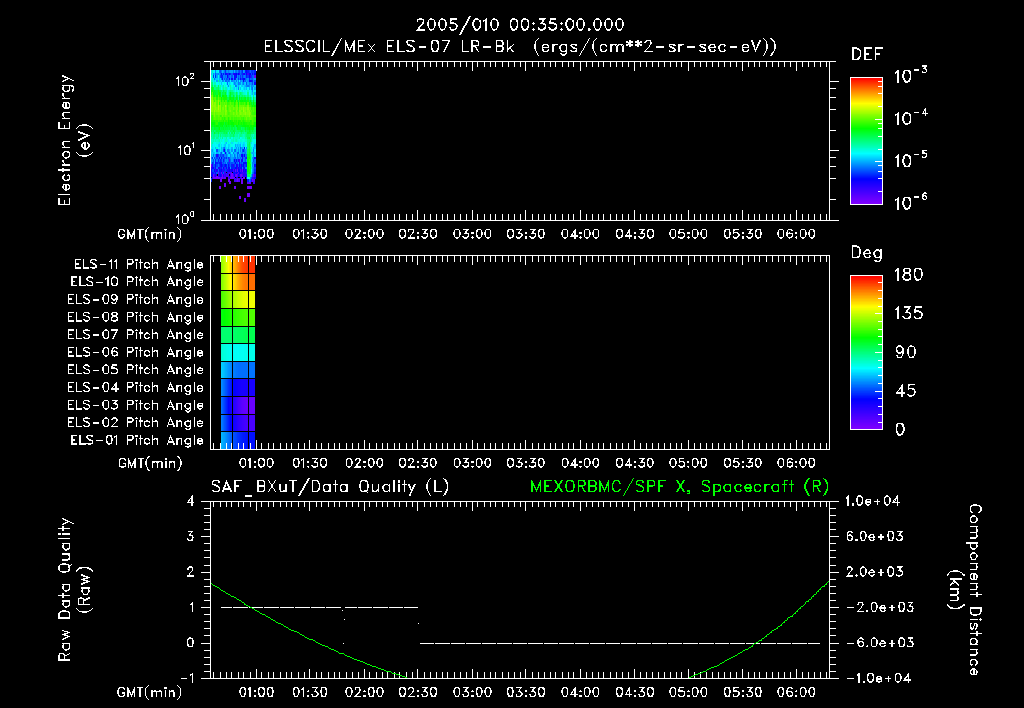Select the ELS-04 Pitch Angle row label
The height and width of the screenshot is (708, 1024).
(x=135, y=387)
